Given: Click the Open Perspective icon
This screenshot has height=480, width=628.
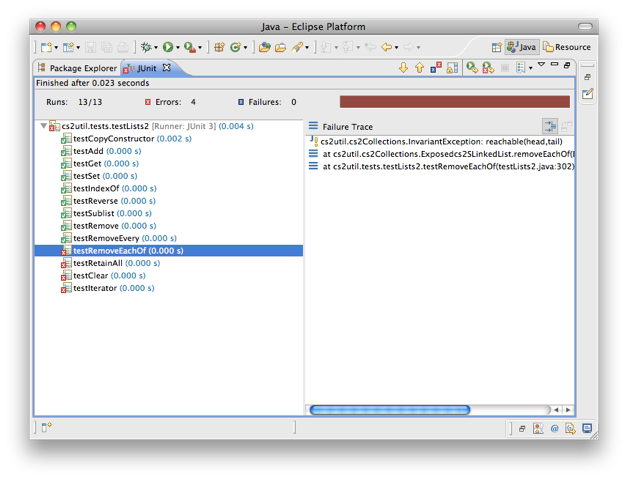Looking at the screenshot, I should tap(497, 47).
